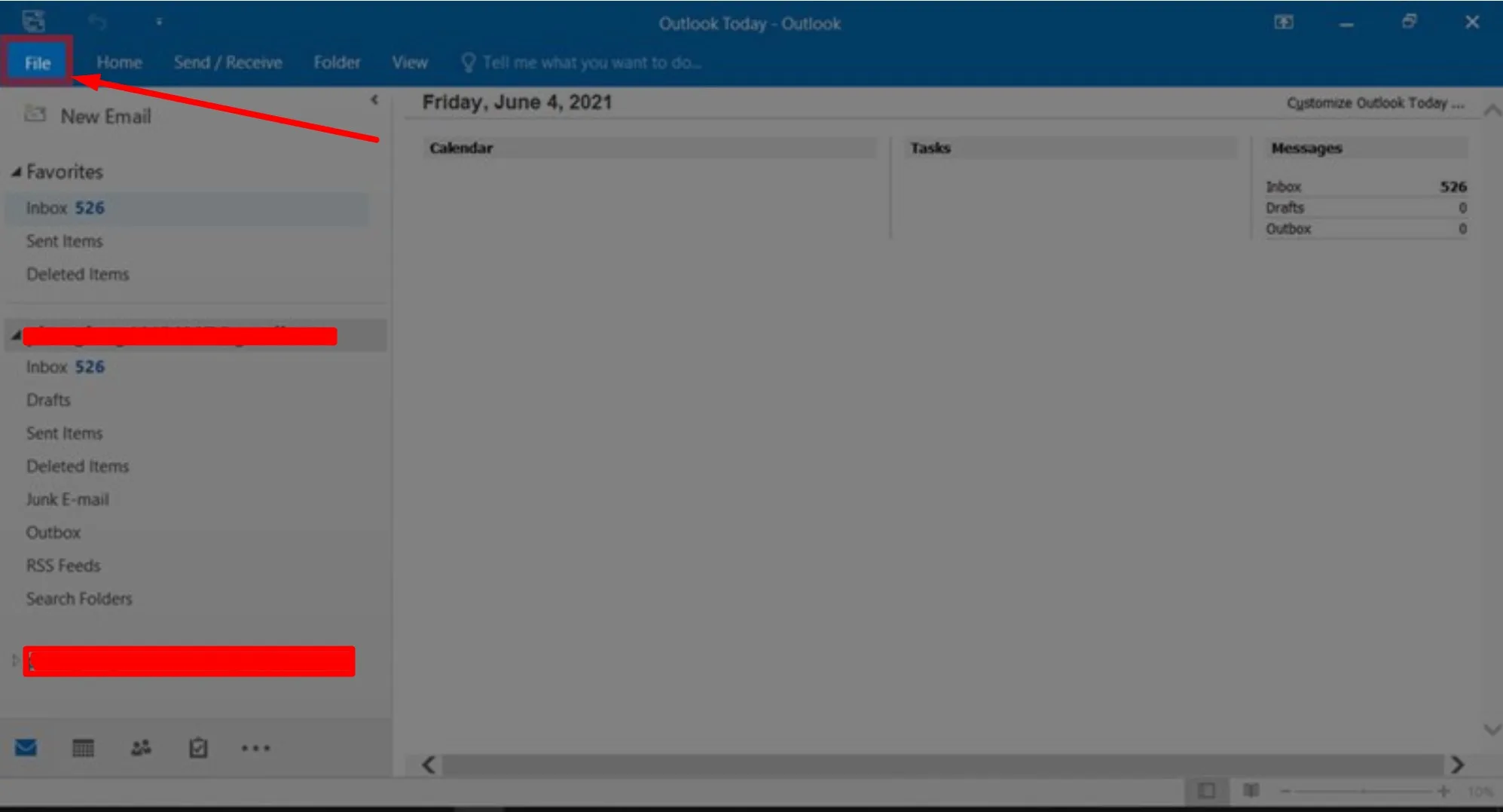Select the Reading view icon in status bar
Screen dimensions: 1503x812
(x=1251, y=792)
